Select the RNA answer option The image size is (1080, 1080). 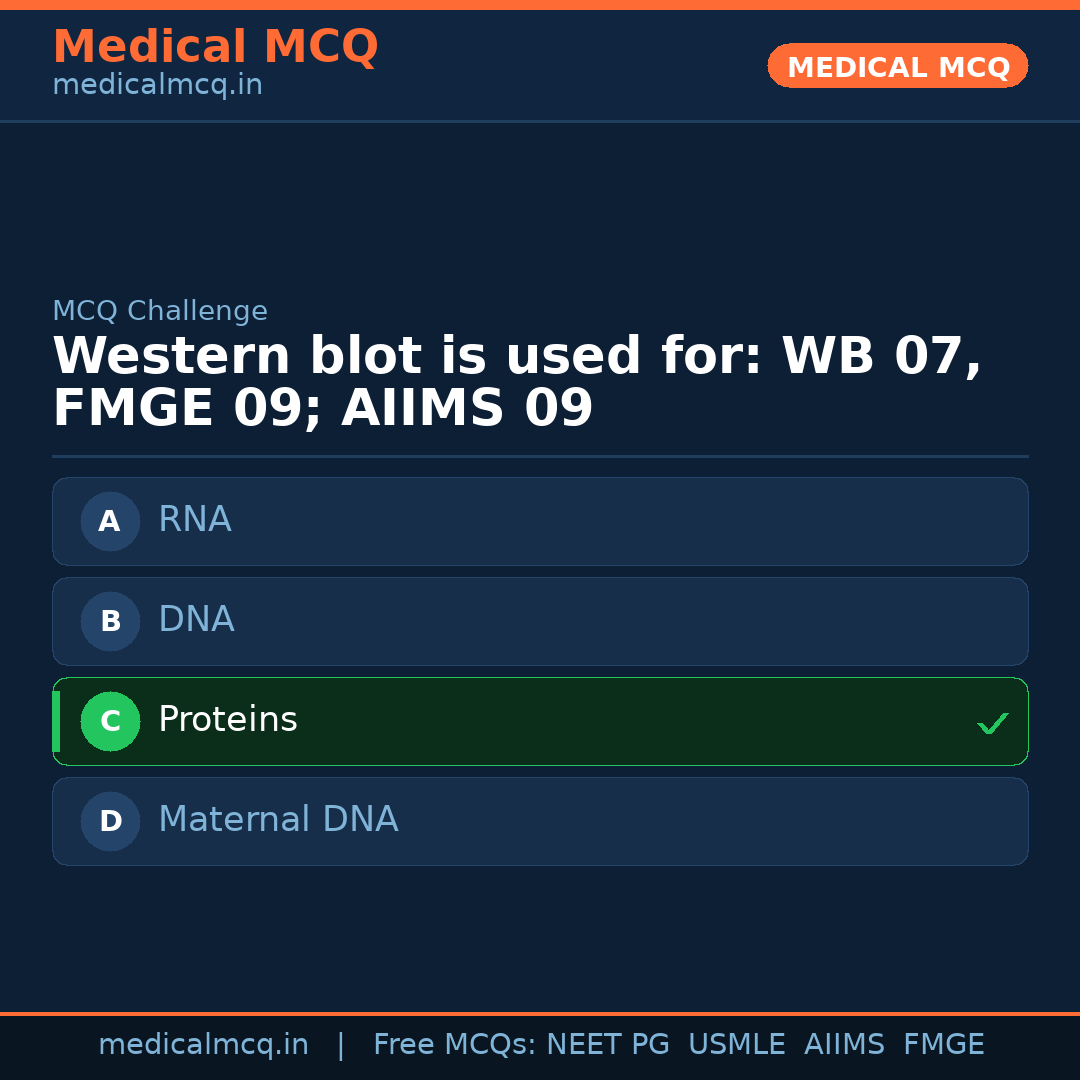click(x=540, y=521)
